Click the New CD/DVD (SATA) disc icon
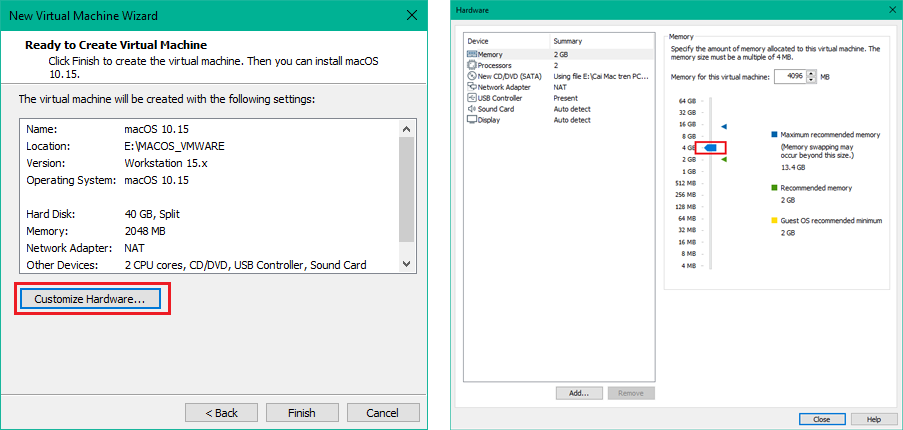 (472, 76)
